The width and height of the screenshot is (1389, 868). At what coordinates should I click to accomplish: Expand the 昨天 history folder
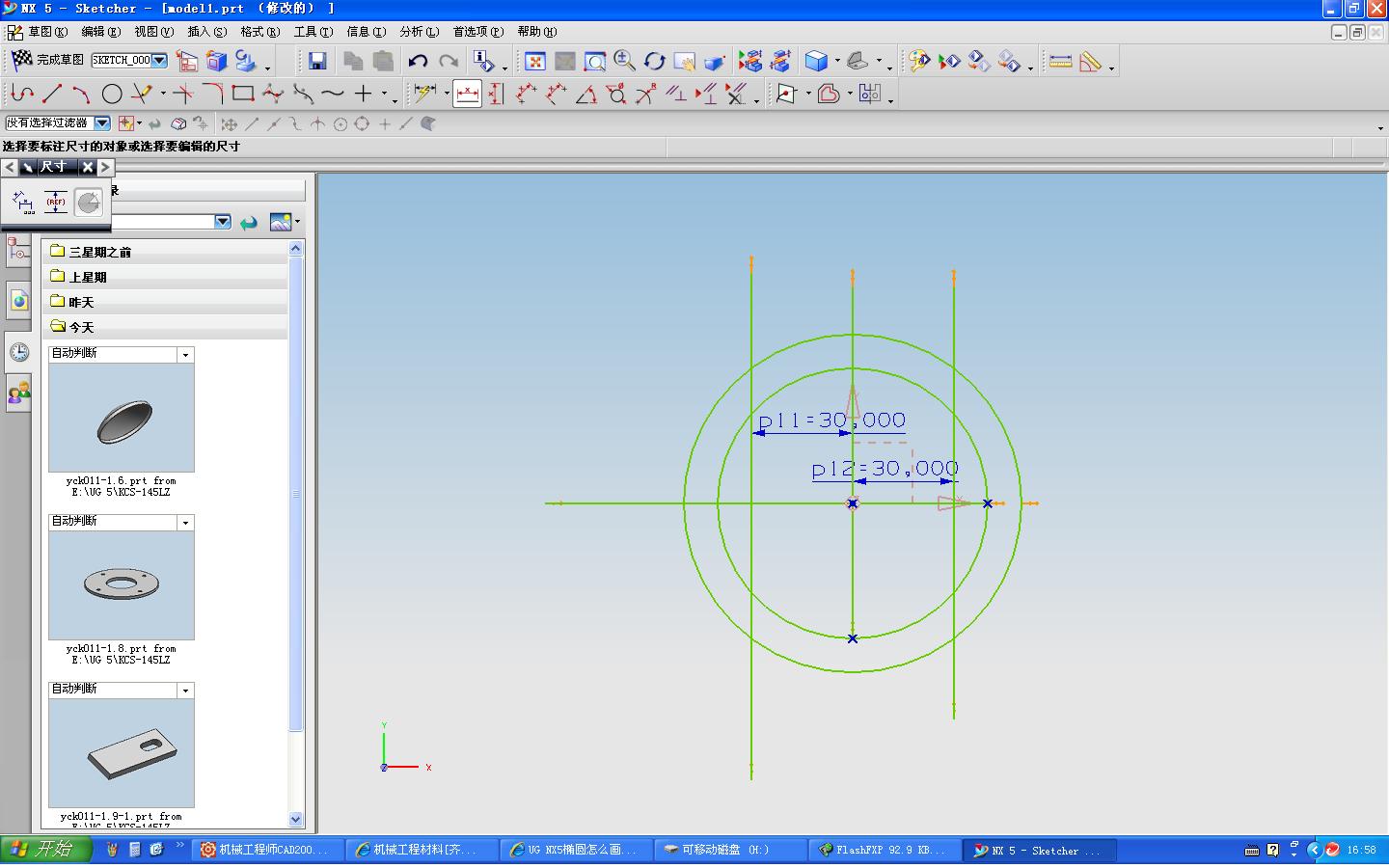click(81, 302)
